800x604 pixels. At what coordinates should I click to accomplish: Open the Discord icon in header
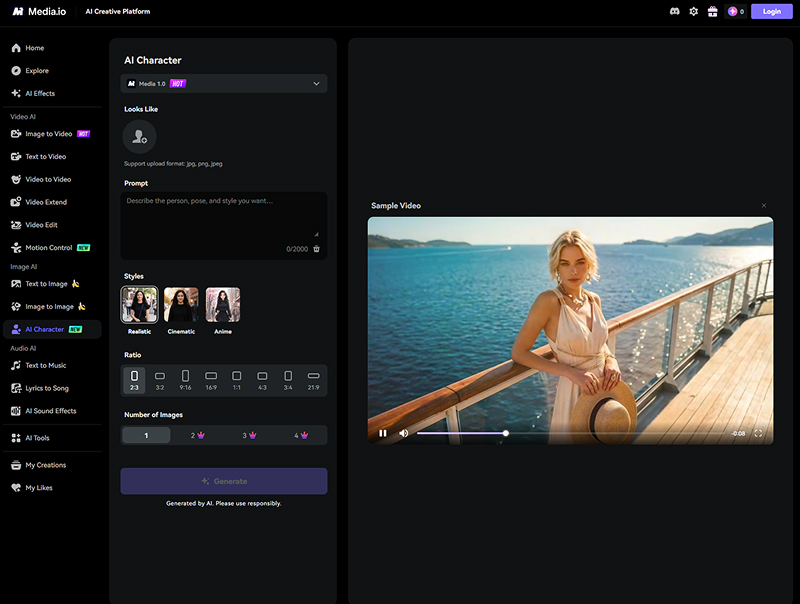pyautogui.click(x=675, y=12)
